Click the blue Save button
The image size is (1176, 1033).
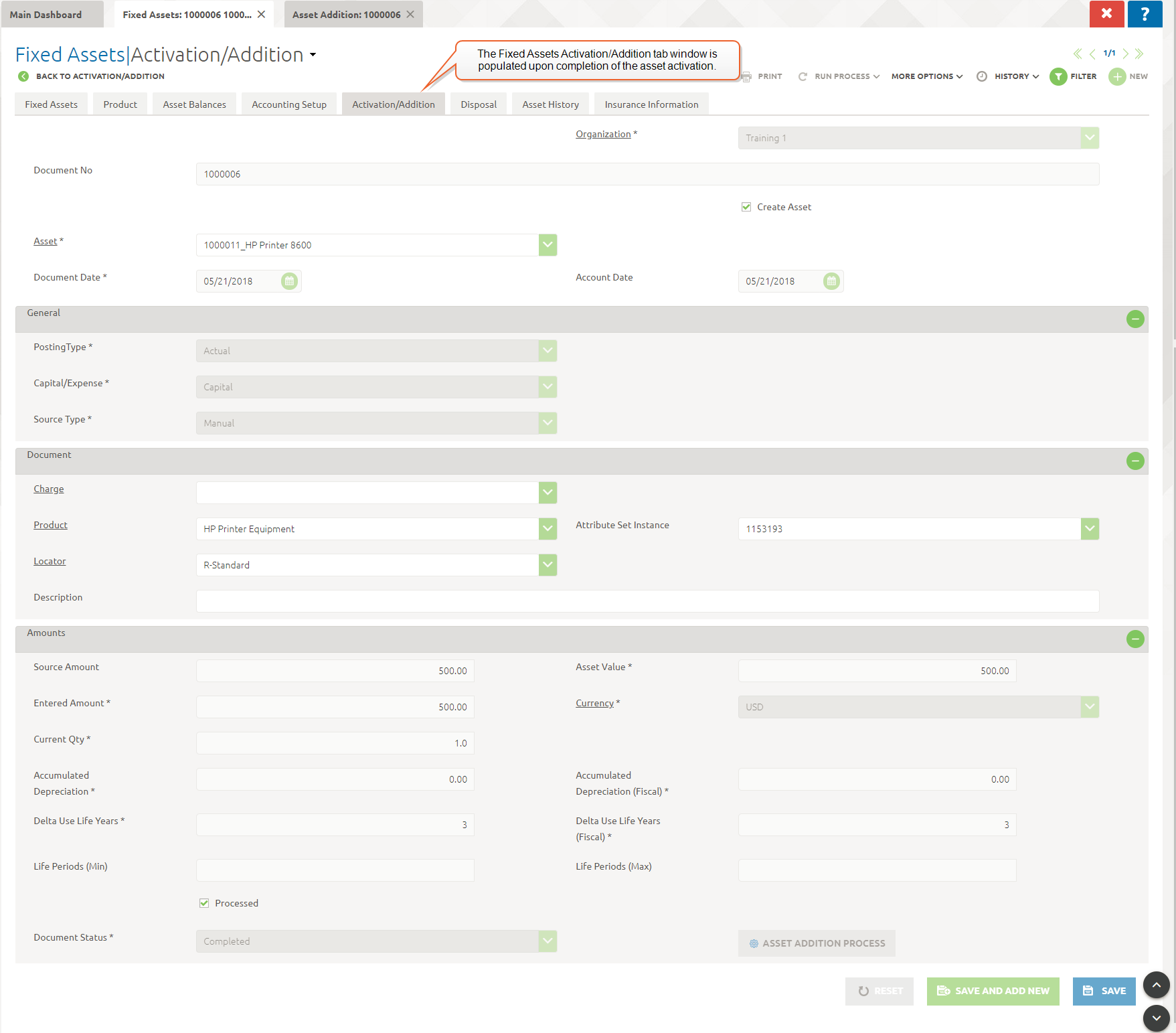tap(1104, 991)
